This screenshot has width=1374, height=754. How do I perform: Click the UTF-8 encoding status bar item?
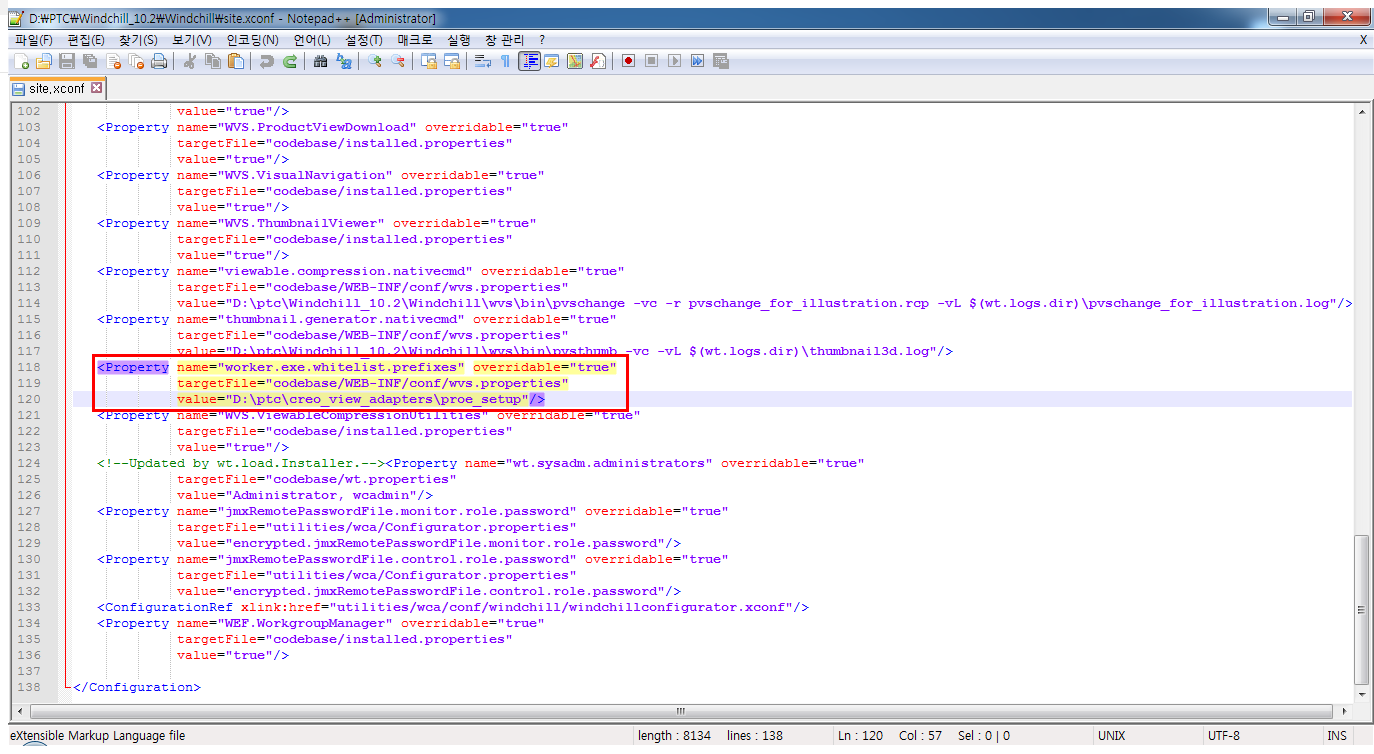coord(1226,735)
